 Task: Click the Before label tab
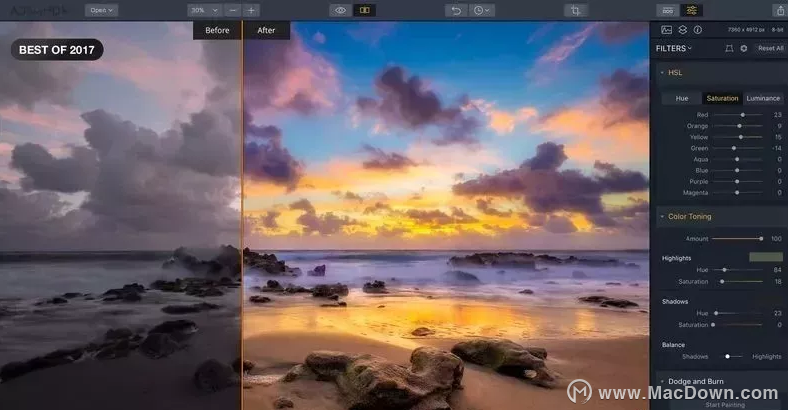click(217, 30)
